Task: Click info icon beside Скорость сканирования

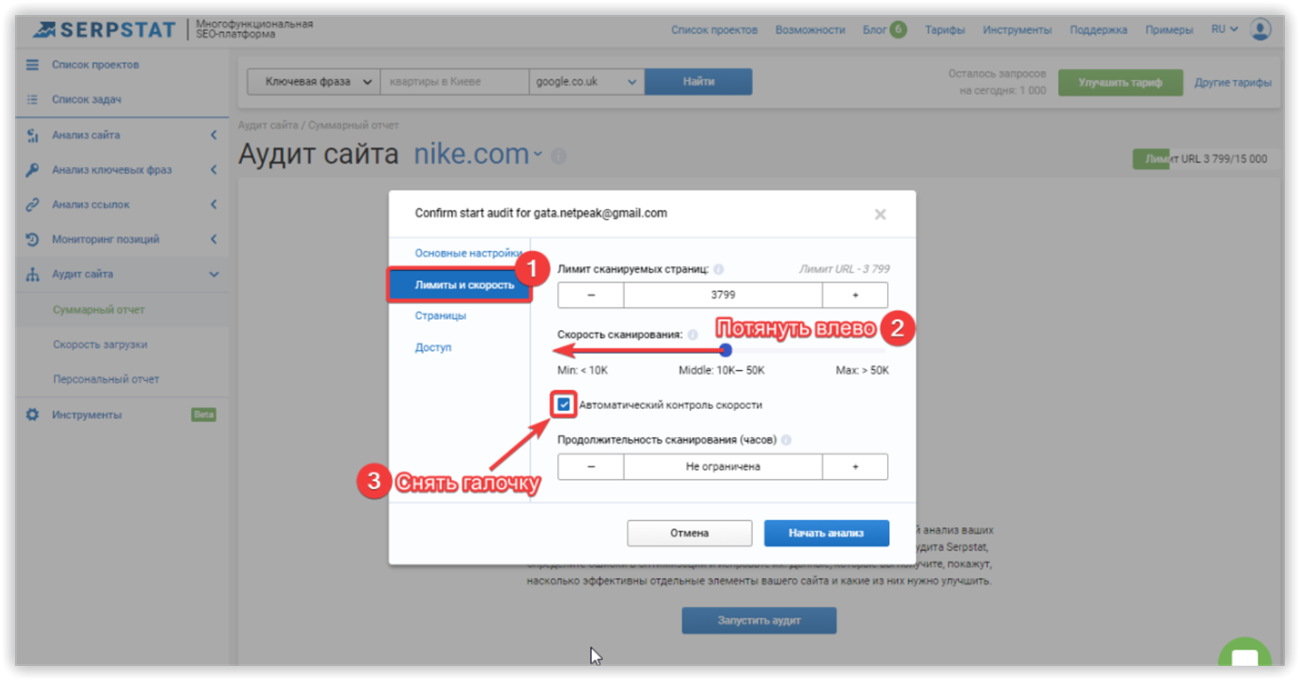Action: [x=693, y=335]
